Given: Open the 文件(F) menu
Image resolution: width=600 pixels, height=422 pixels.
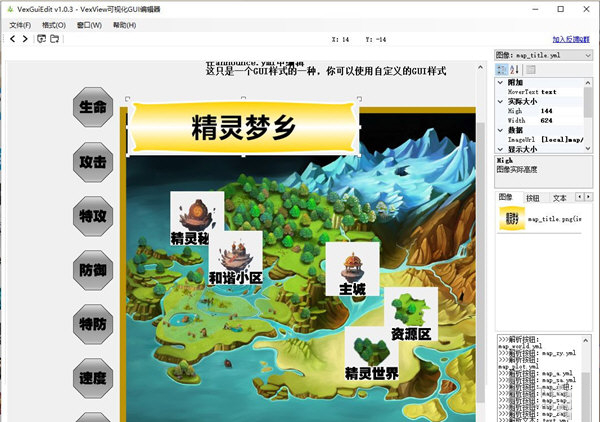Looking at the screenshot, I should tap(20, 24).
